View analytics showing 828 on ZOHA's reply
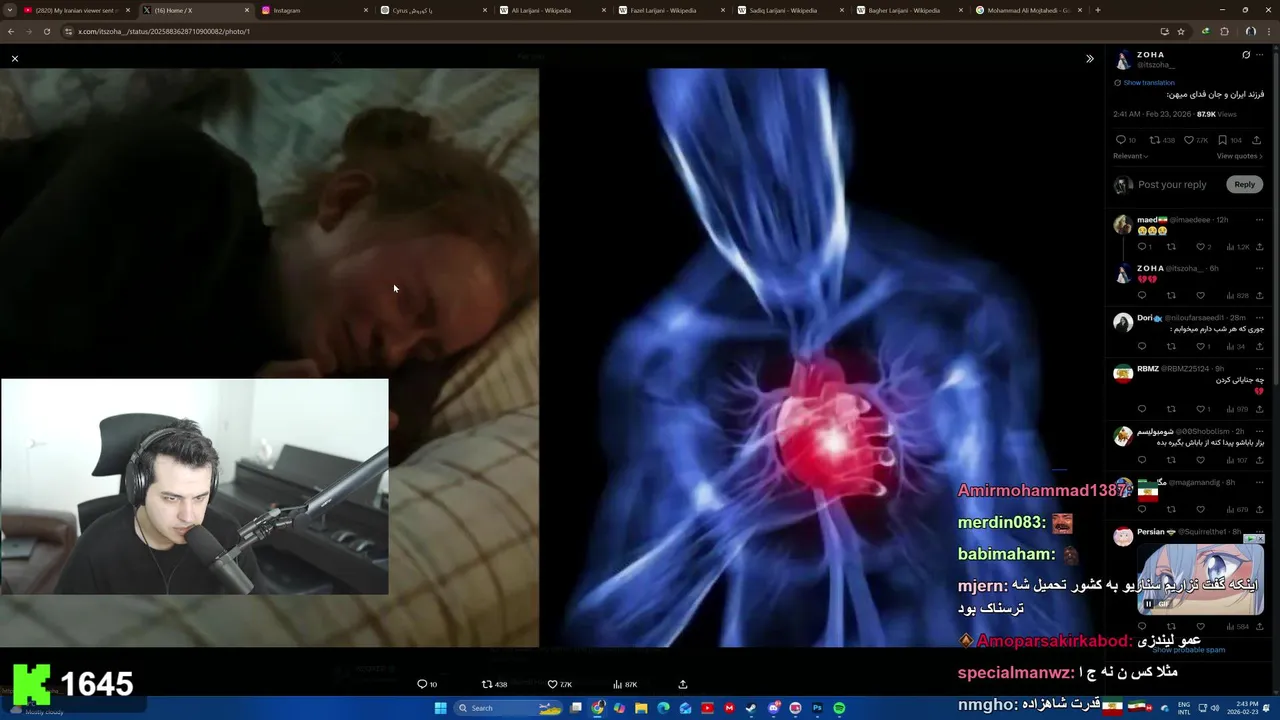This screenshot has width=1280, height=720. [1238, 295]
